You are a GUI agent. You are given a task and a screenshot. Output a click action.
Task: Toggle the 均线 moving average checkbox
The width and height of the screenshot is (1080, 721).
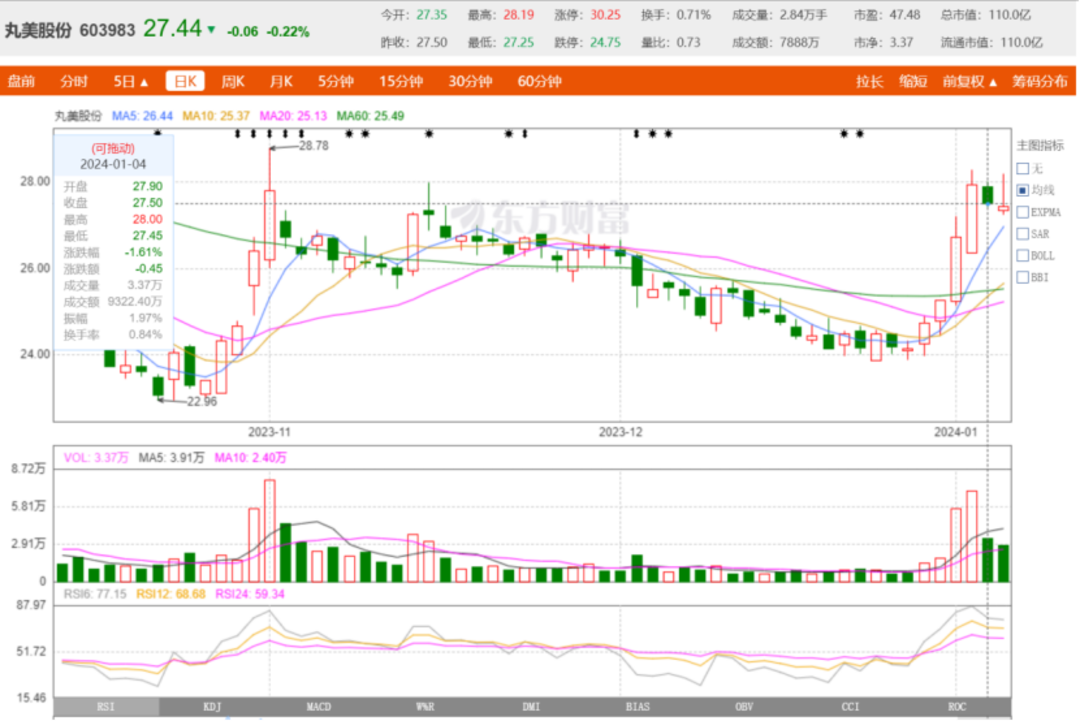point(1023,190)
